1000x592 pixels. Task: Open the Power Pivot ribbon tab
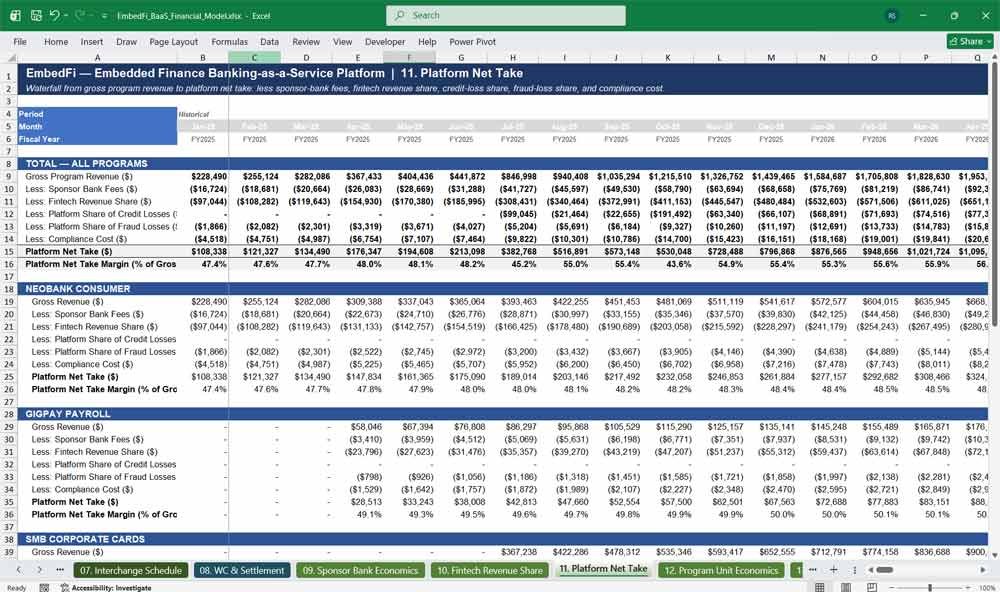473,41
